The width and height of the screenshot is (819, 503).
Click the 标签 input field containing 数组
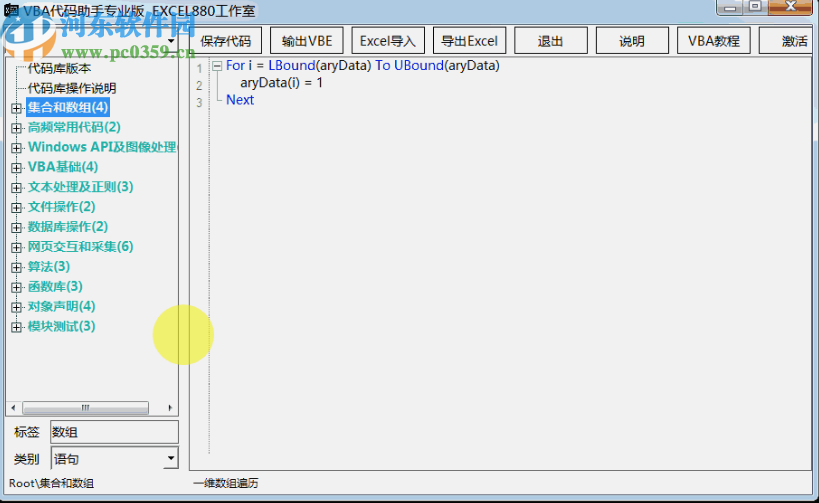114,432
